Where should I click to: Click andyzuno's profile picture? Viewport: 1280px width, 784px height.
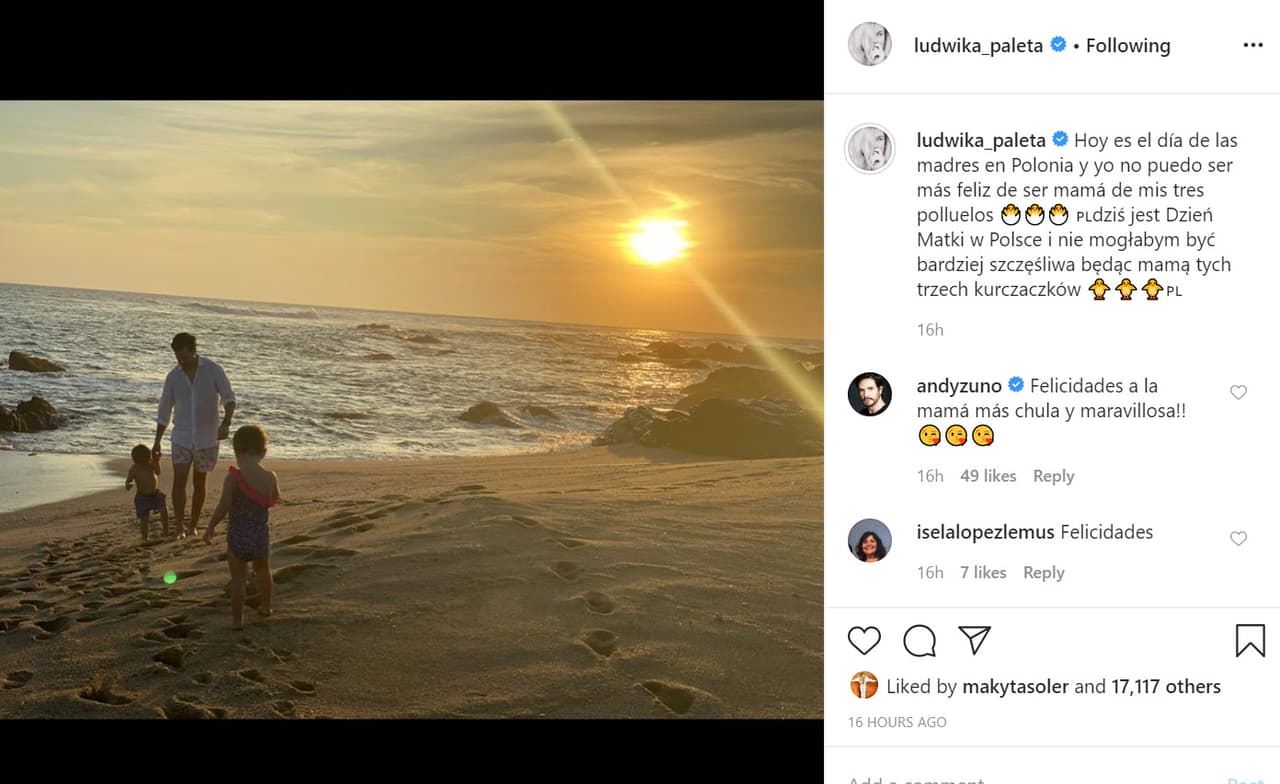point(869,390)
